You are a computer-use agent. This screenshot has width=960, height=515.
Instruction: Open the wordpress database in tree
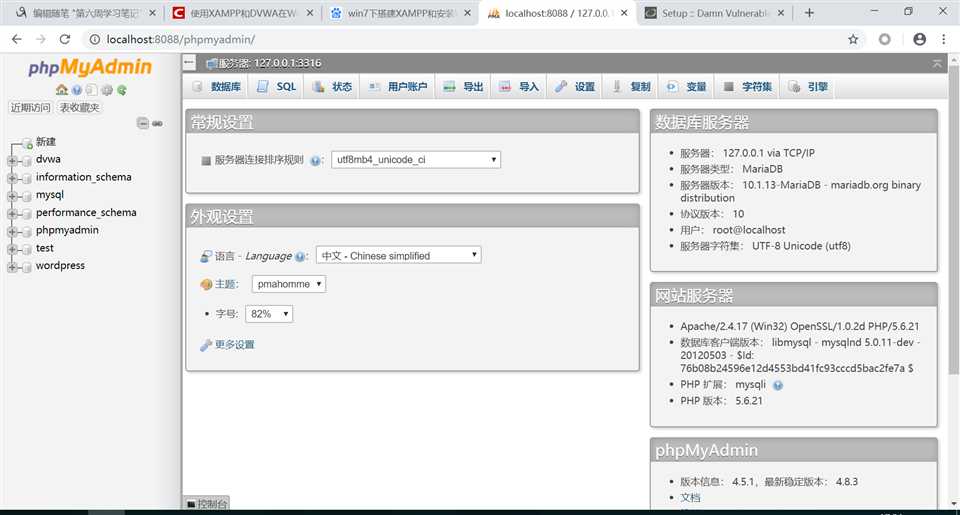(x=60, y=266)
